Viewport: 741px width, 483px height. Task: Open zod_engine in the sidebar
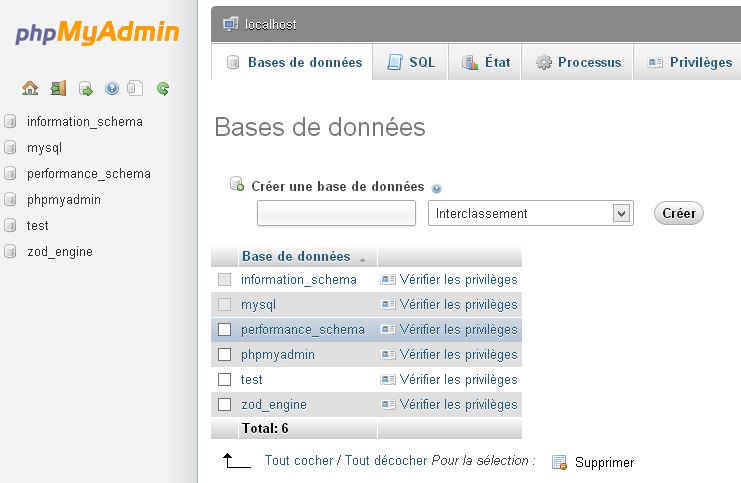pos(60,251)
